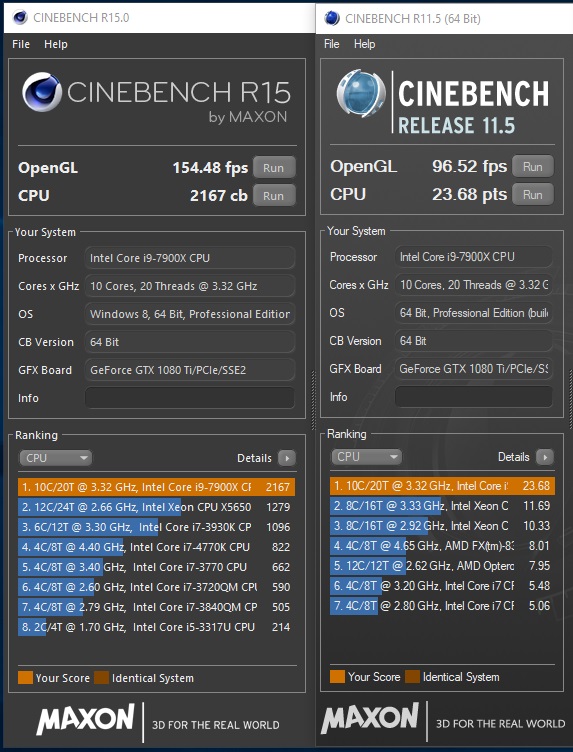This screenshot has width=573, height=752.
Task: Click the OS field in R11.5 window
Action: pos(473,313)
